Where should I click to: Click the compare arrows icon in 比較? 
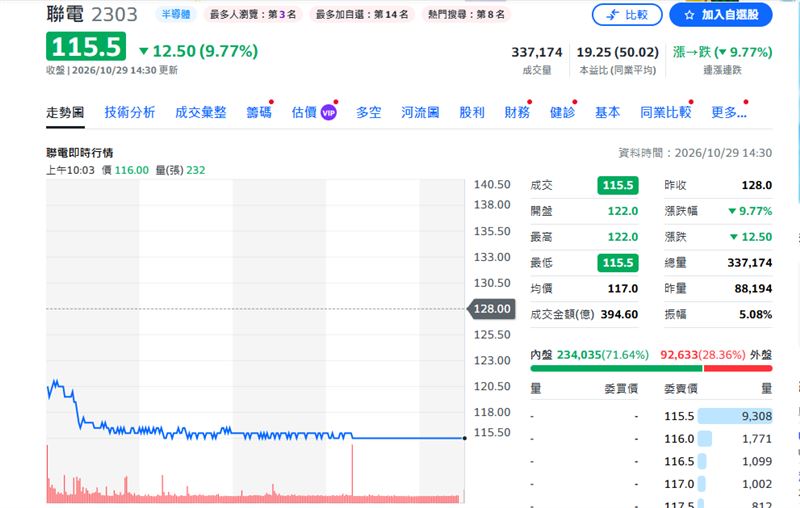[613, 15]
